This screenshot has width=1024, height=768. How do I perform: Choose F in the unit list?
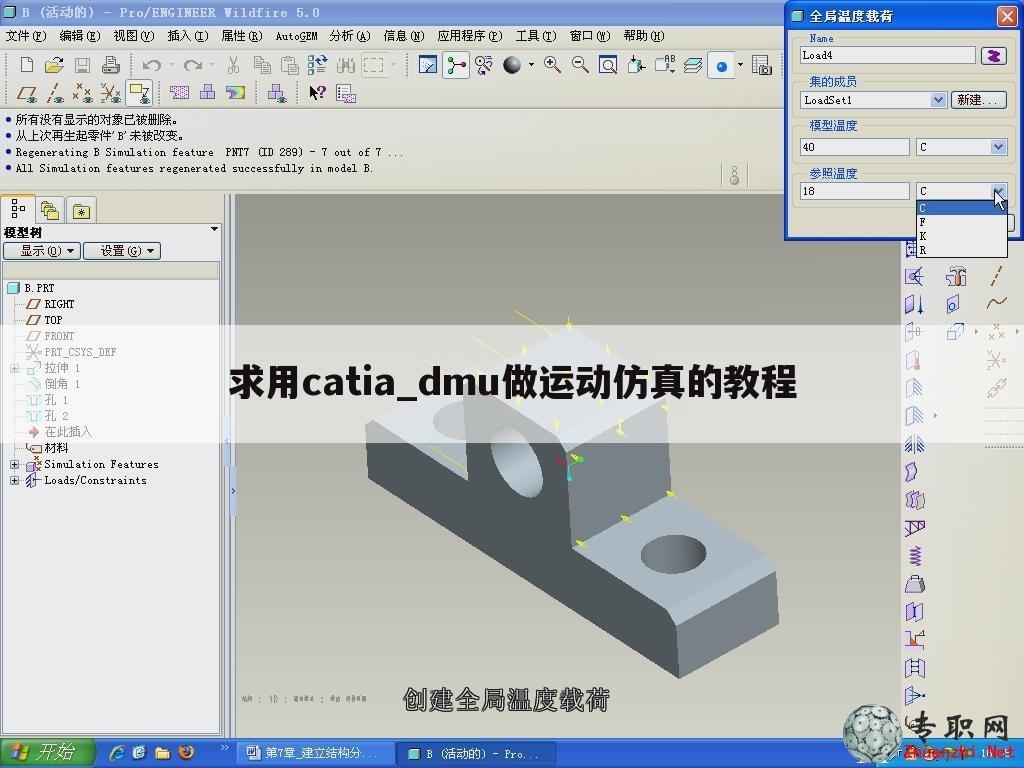click(961, 222)
